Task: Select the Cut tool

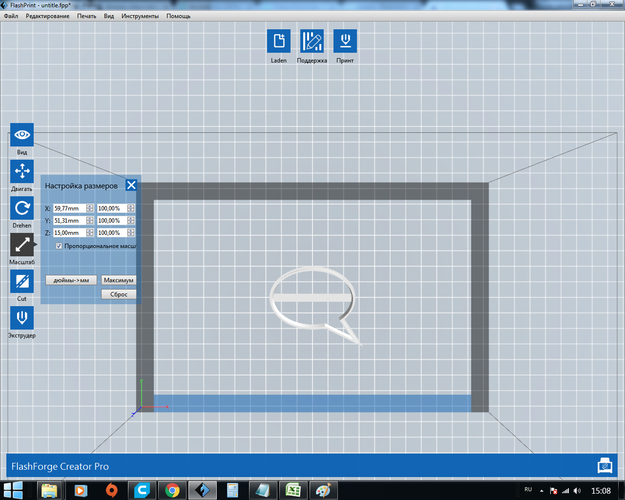Action: pos(22,281)
